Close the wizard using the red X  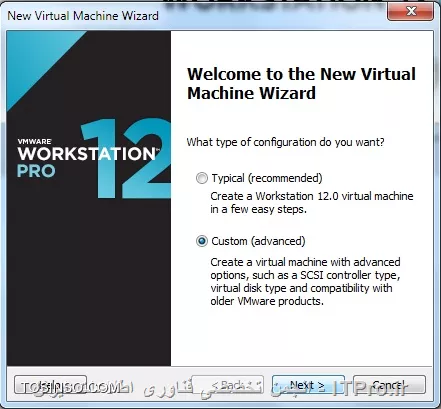411,11
